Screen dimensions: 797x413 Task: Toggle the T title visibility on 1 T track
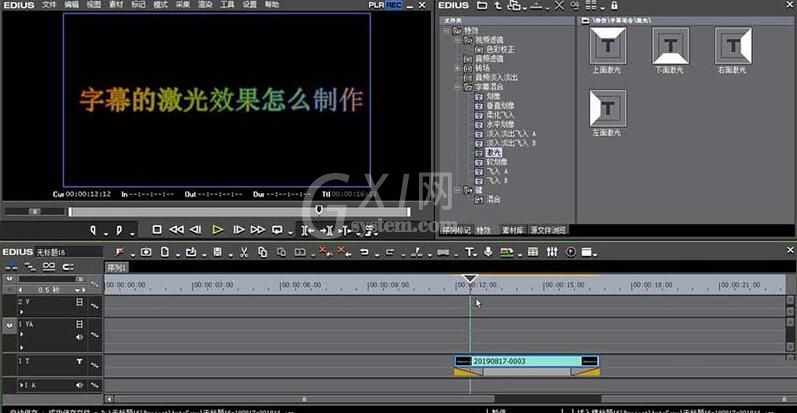coord(79,362)
